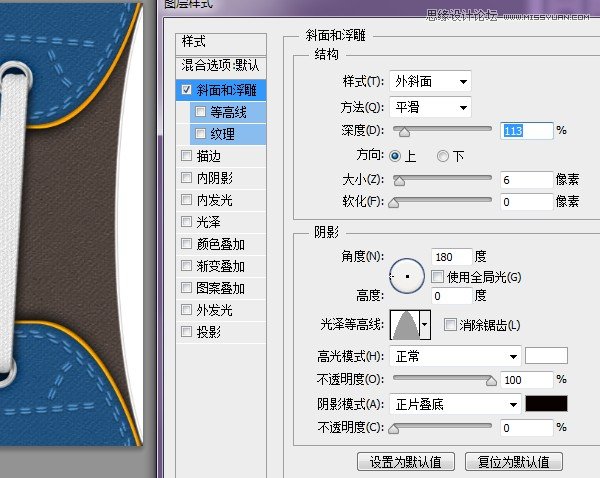Tick the 外发光 checkbox
The width and height of the screenshot is (600, 478).
186,309
